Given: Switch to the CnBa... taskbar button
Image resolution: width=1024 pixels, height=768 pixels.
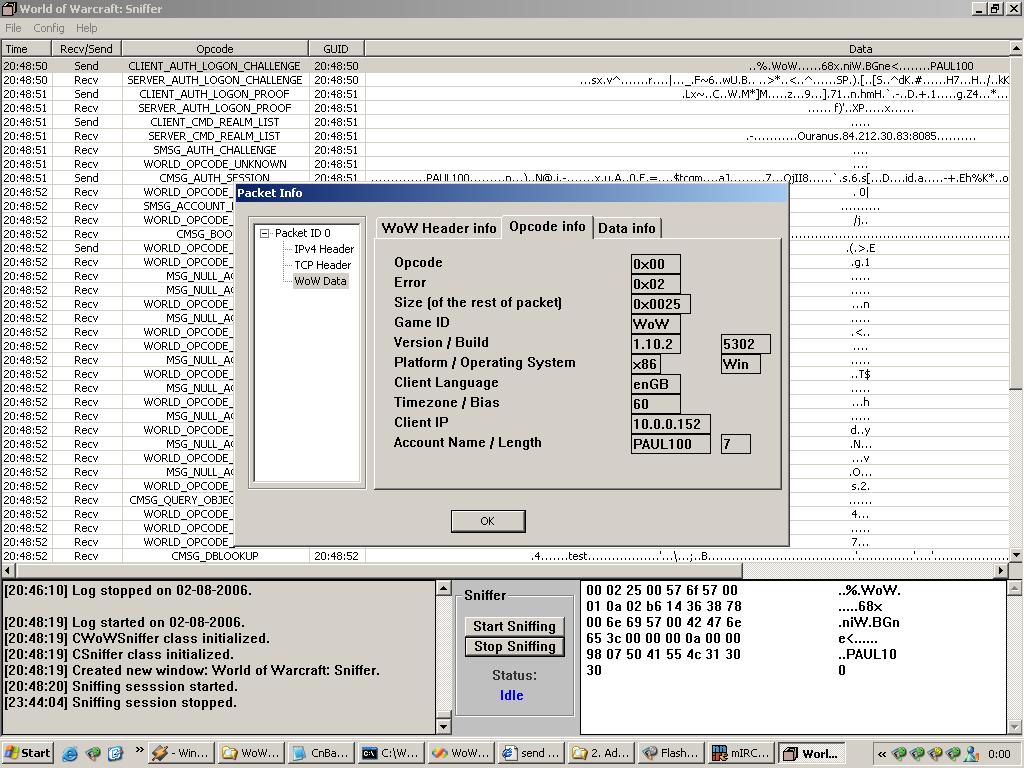Looking at the screenshot, I should (x=321, y=753).
